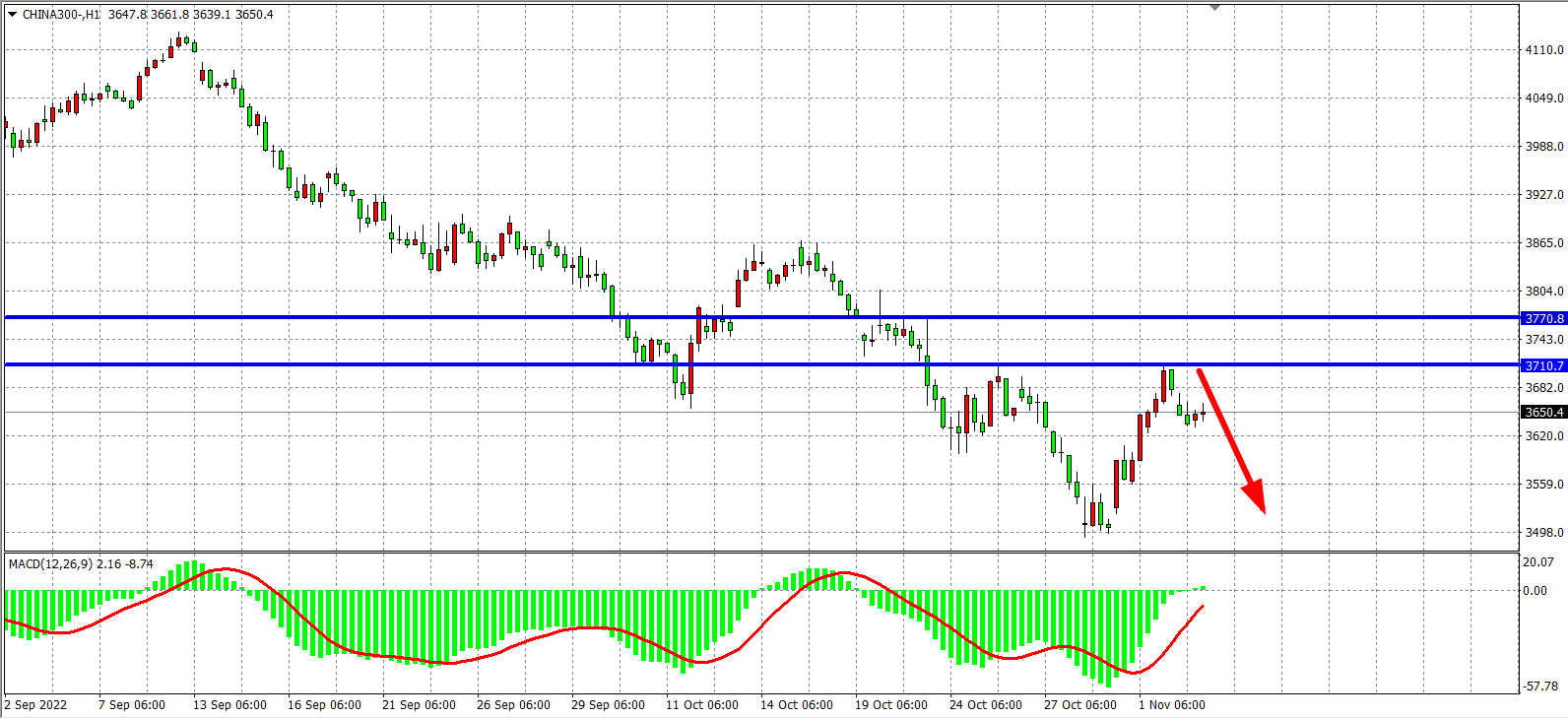Click the 2 Sep 2022 date label
1568x719 pixels.
[36, 705]
